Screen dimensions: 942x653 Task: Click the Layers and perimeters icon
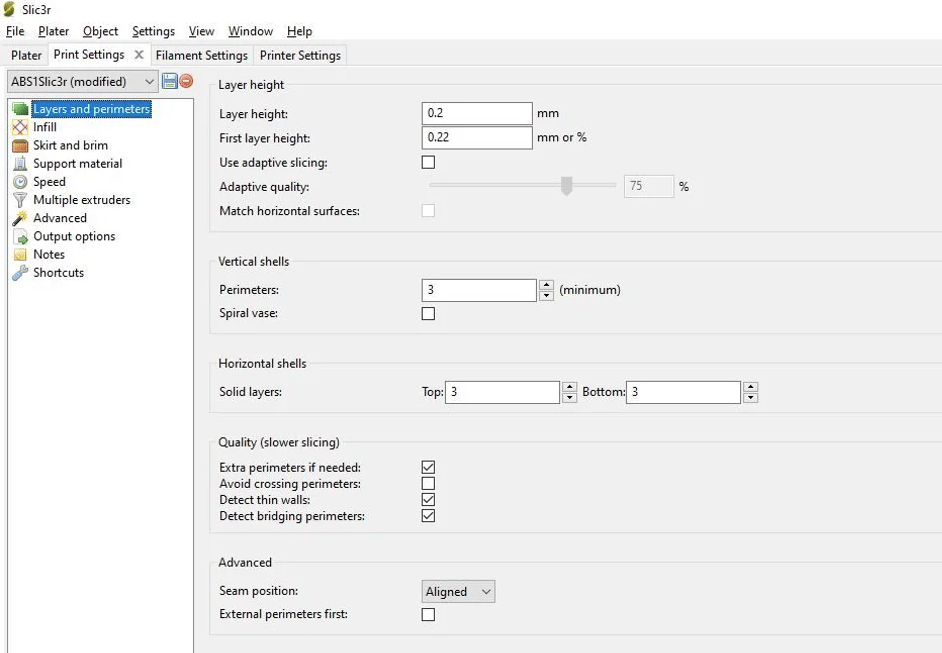point(20,109)
